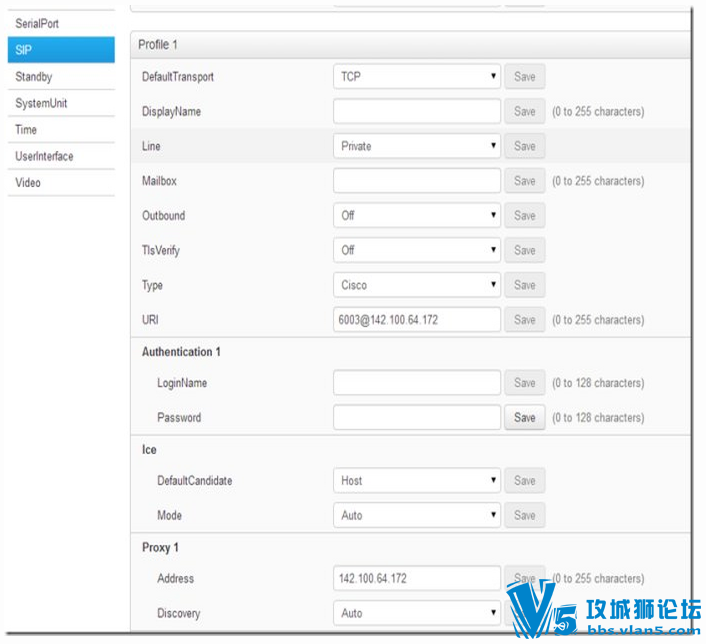
Task: Save the Ice Mode setting
Action: (x=525, y=515)
